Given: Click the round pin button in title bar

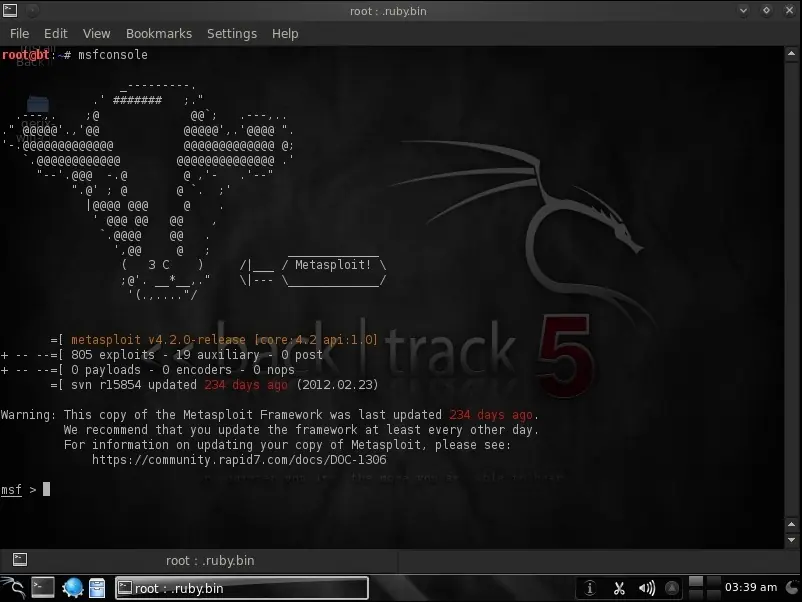Looking at the screenshot, I should (x=32, y=10).
